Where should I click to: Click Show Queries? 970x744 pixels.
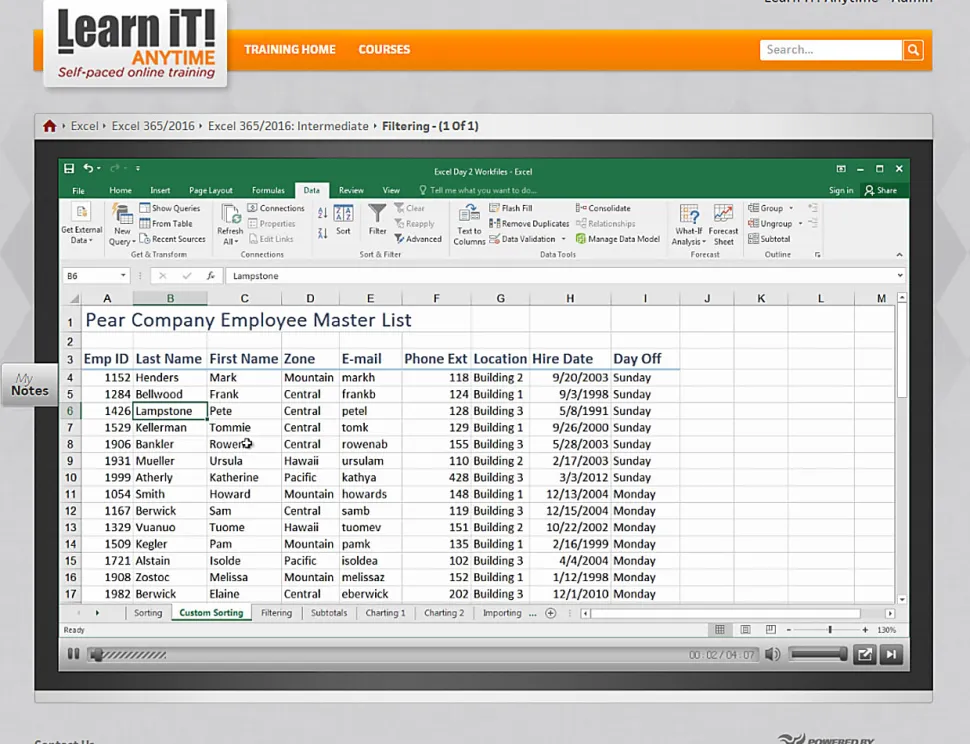click(170, 208)
